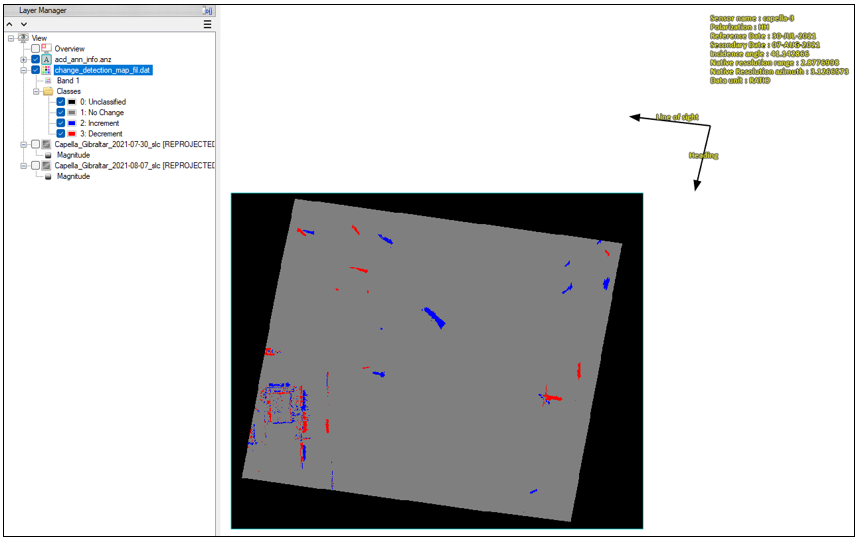Viewport: 860px width, 542px height.
Task: Click the large blue increment patch on map
Action: [x=435, y=317]
